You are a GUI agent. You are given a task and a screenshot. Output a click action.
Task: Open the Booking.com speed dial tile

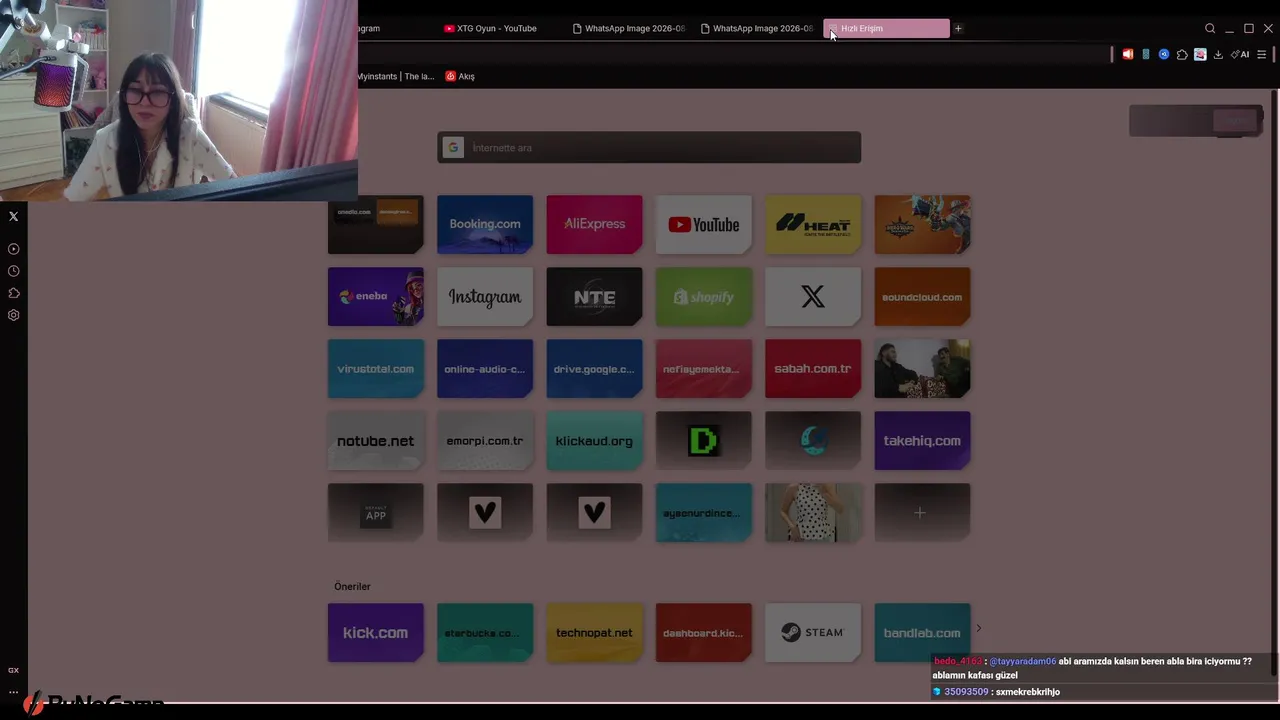pyautogui.click(x=485, y=225)
